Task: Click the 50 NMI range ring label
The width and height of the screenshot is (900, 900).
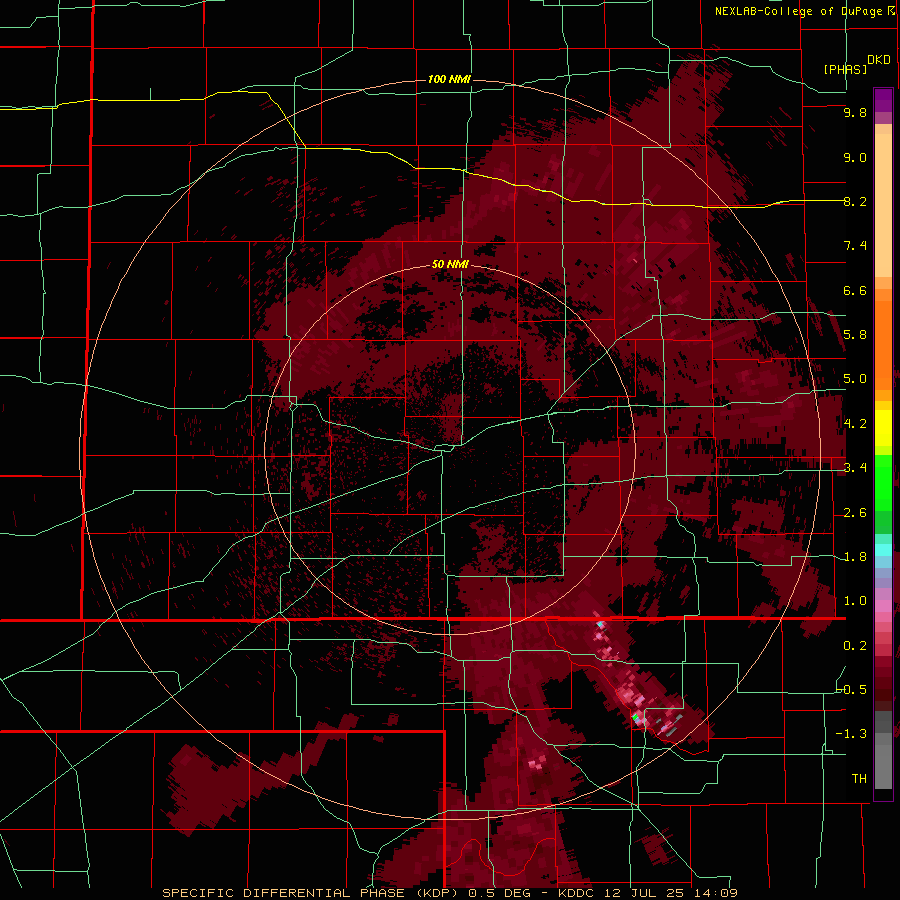Action: click(x=450, y=264)
